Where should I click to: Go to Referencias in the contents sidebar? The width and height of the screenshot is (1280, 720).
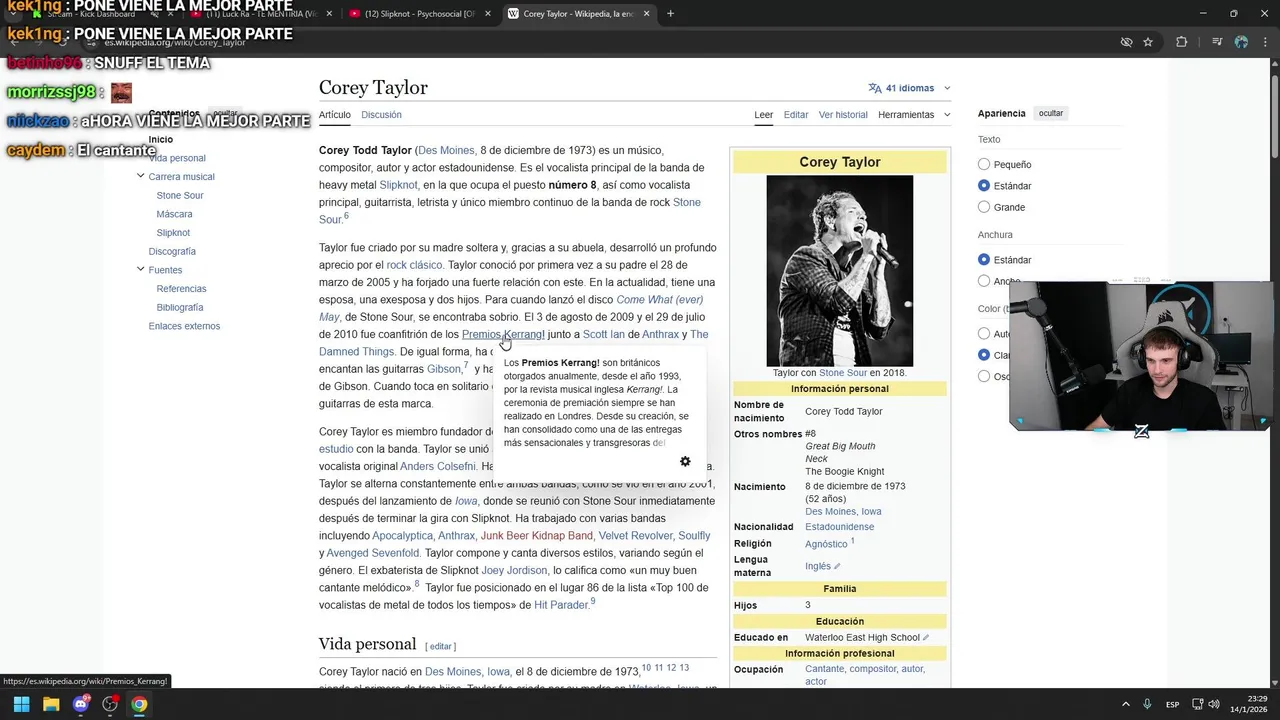181,288
